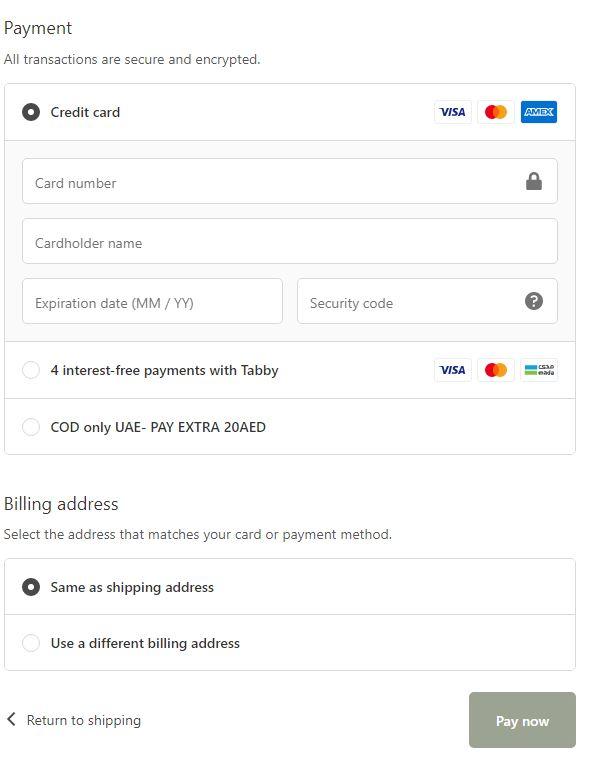Click the back chevron next to Return to shipping
Screen dimensions: 592x768
12,719
